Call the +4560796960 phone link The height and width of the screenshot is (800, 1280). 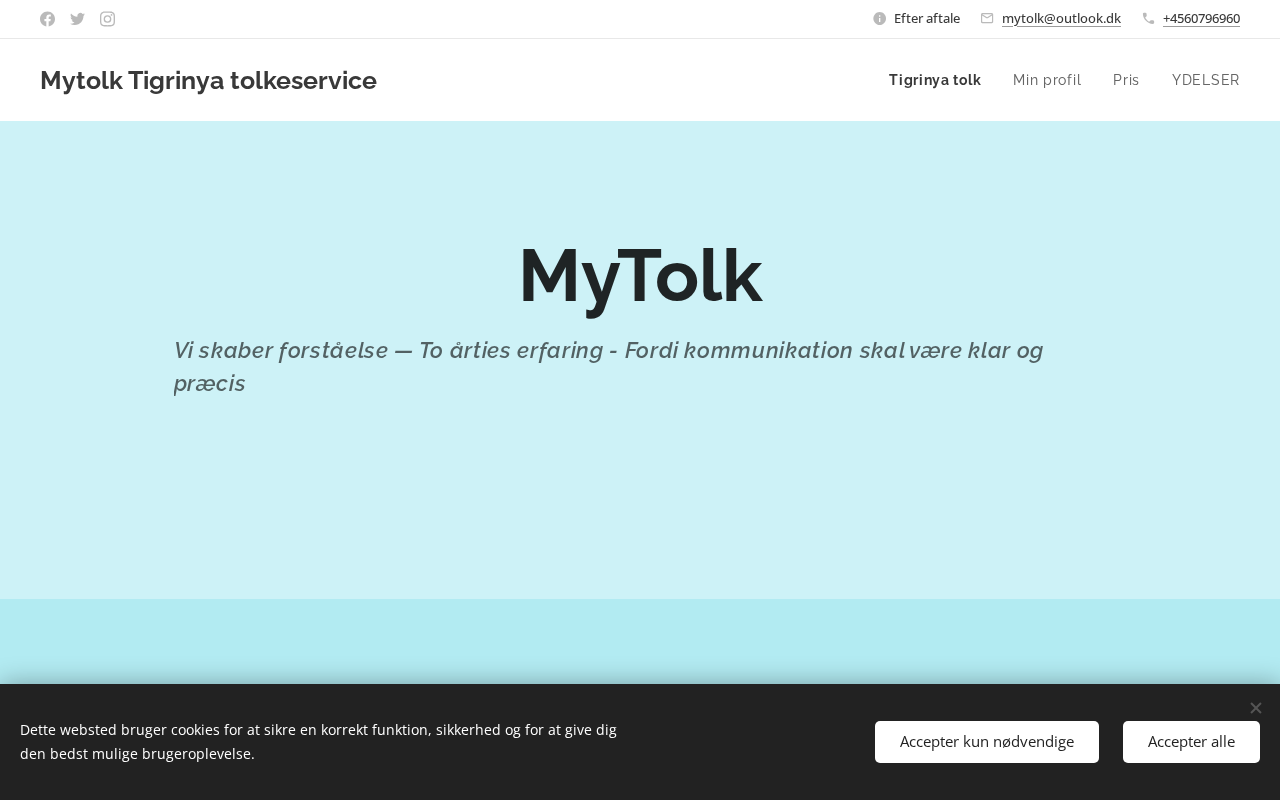[x=1201, y=19]
